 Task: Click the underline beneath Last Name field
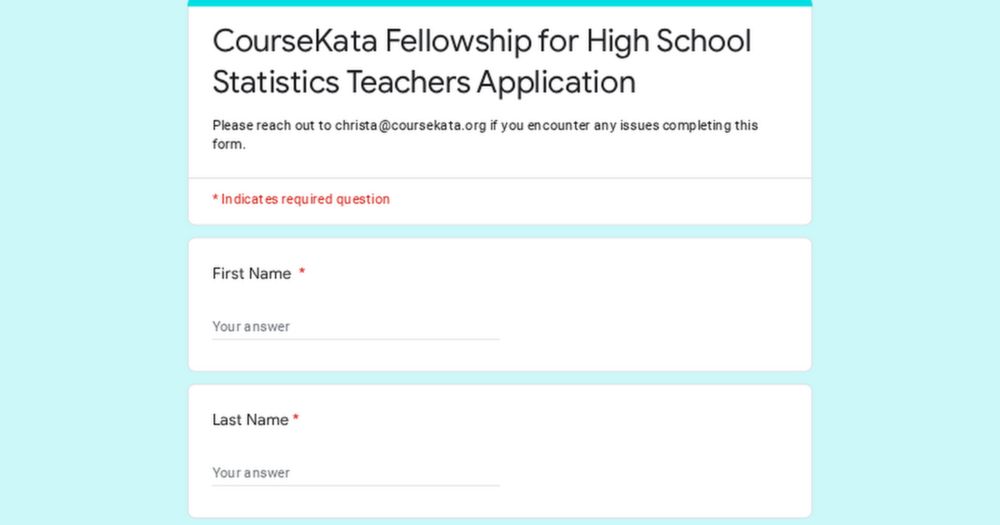click(356, 485)
